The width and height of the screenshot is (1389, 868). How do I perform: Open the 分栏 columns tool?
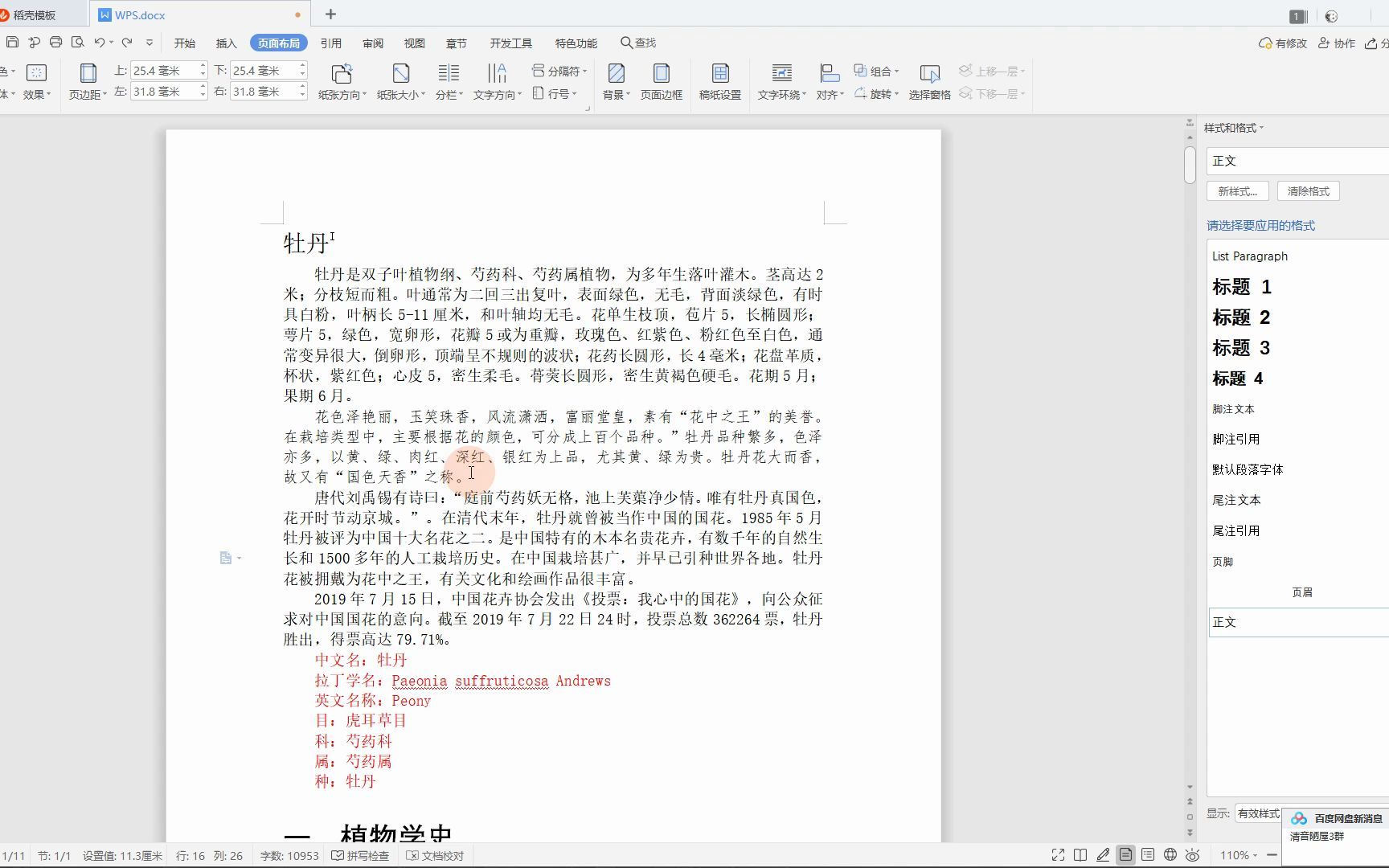click(x=449, y=82)
